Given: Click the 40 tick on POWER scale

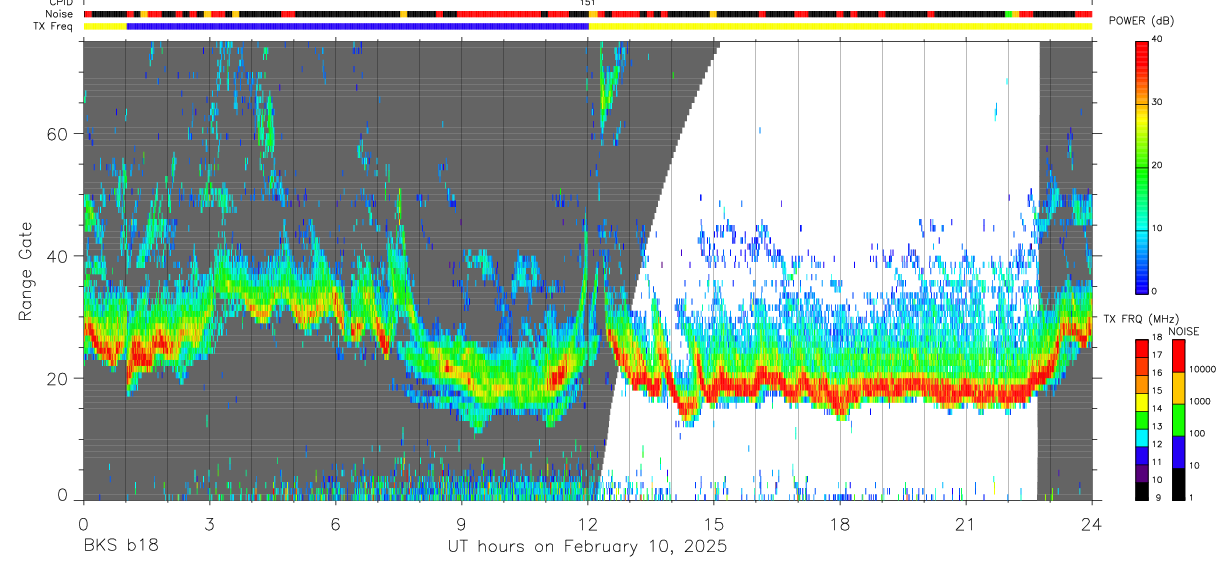Looking at the screenshot, I should tap(1158, 39).
